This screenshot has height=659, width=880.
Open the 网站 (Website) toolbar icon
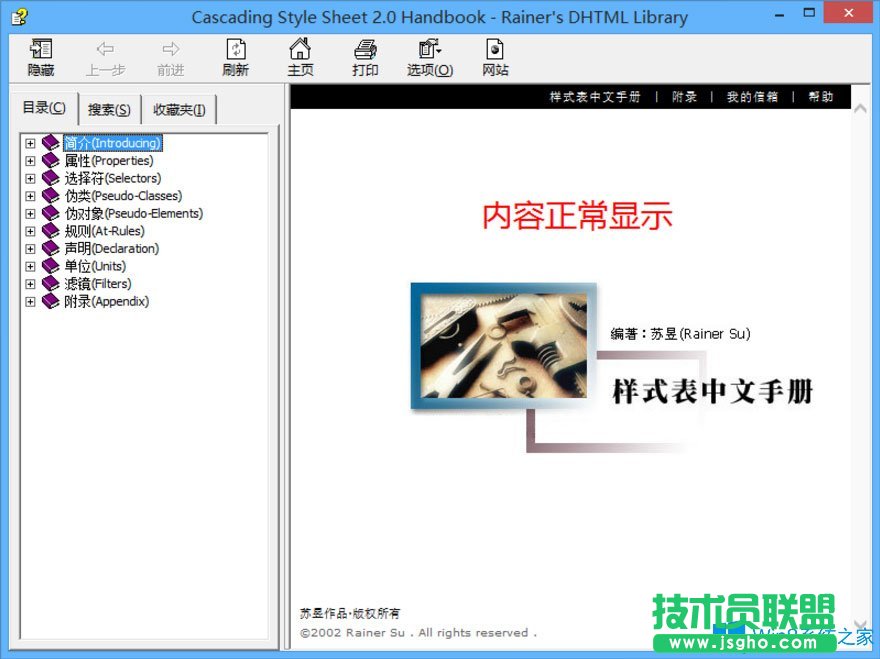tap(494, 56)
